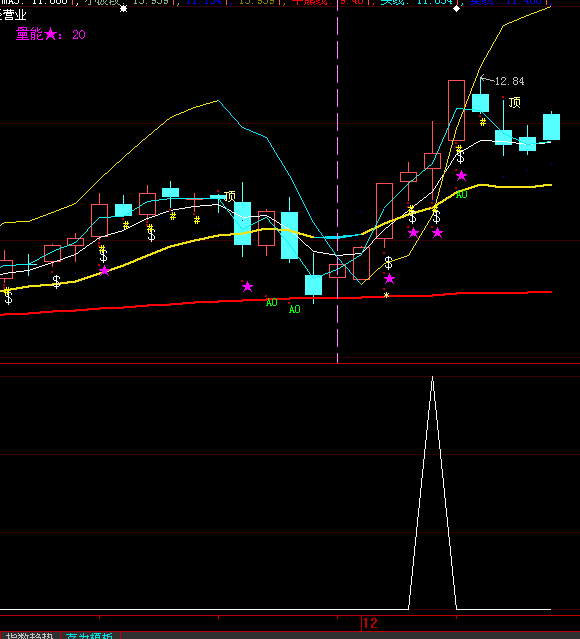Switch to the gray-text bottom-left tab
This screenshot has height=639, width=580.
click(30, 635)
